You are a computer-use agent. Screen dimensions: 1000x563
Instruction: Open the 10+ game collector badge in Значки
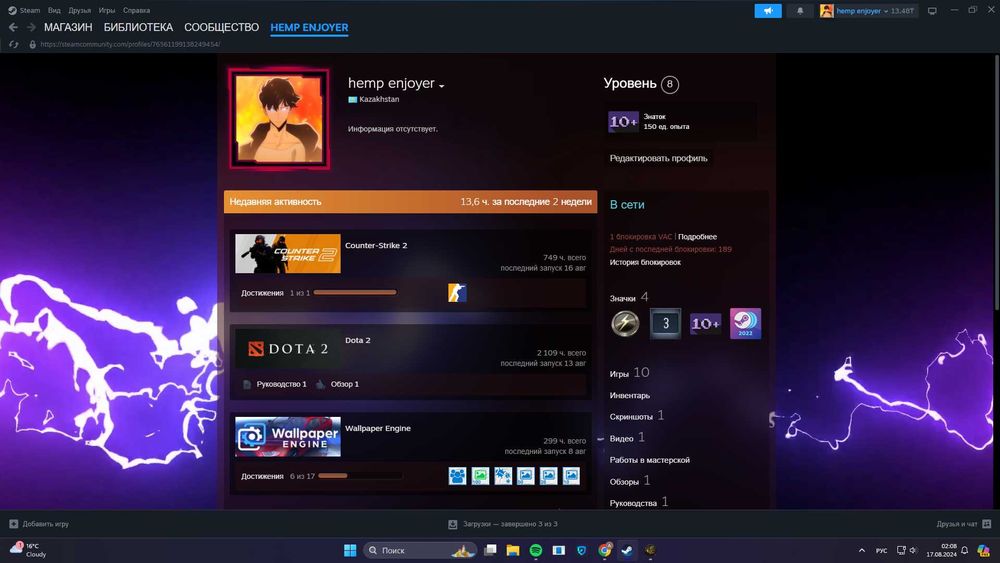[705, 323]
